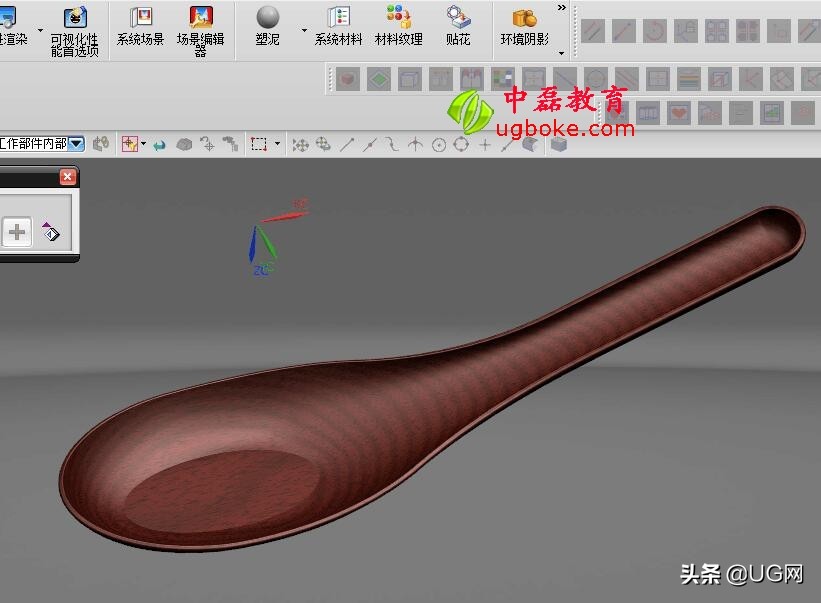
Task: Select the 塑泥 clay shading tool
Action: click(267, 27)
